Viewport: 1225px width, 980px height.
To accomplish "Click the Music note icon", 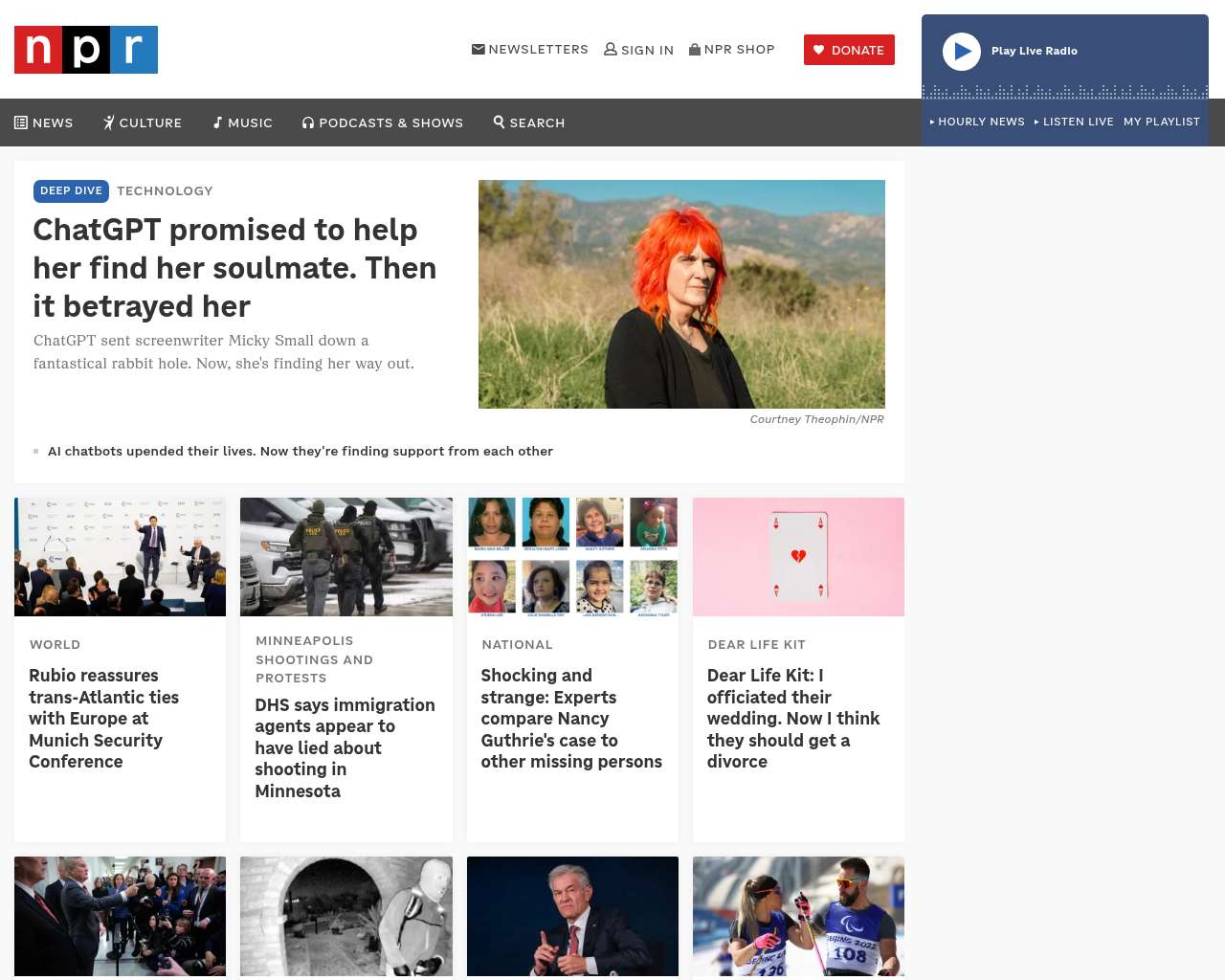I will tap(218, 122).
